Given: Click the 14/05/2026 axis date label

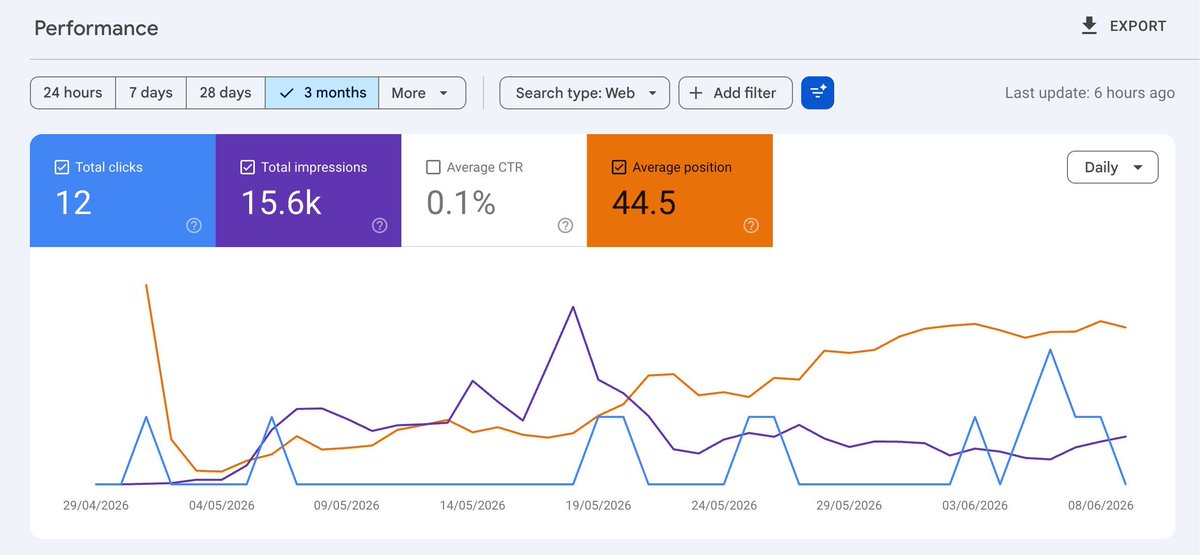Looking at the screenshot, I should pos(473,506).
